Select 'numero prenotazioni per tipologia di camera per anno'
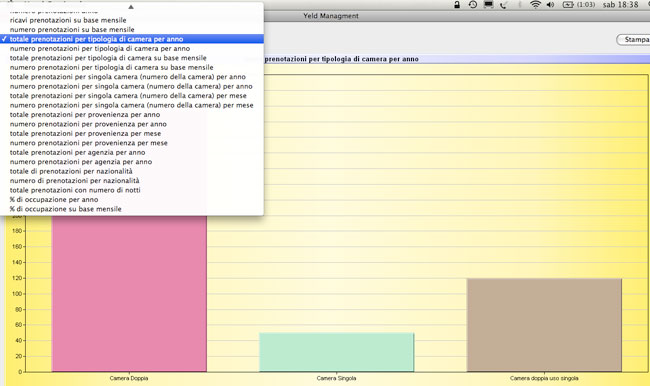The height and width of the screenshot is (386, 650). coord(132,49)
